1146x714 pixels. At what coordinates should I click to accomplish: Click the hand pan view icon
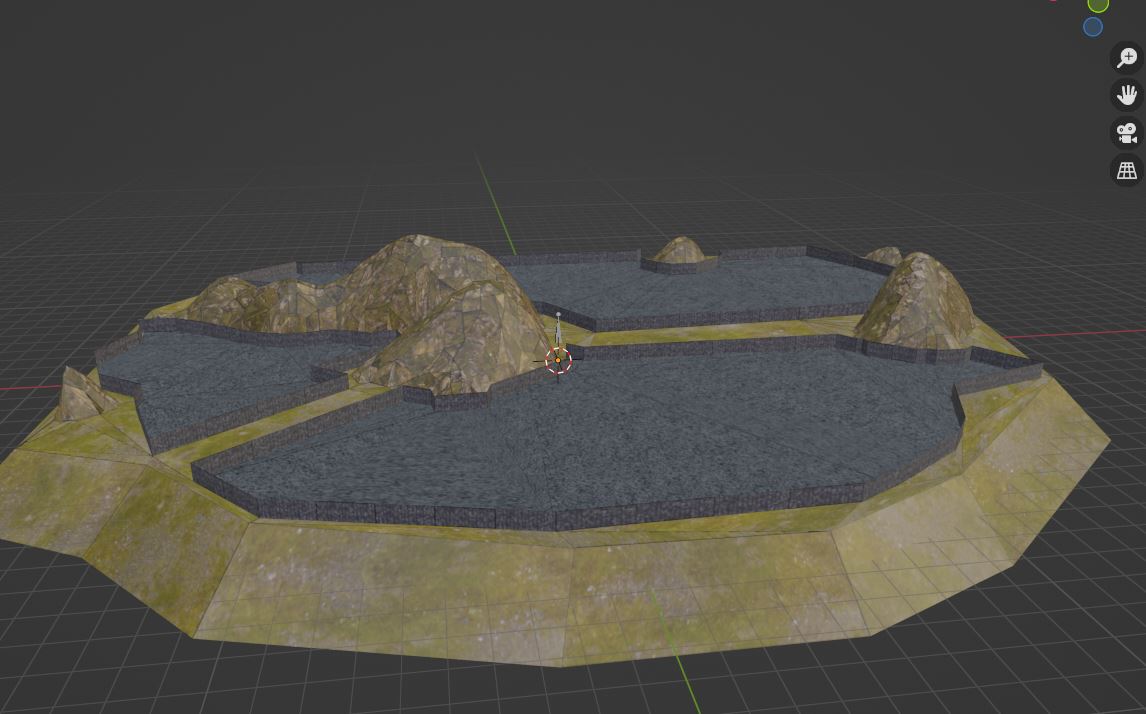point(1126,95)
